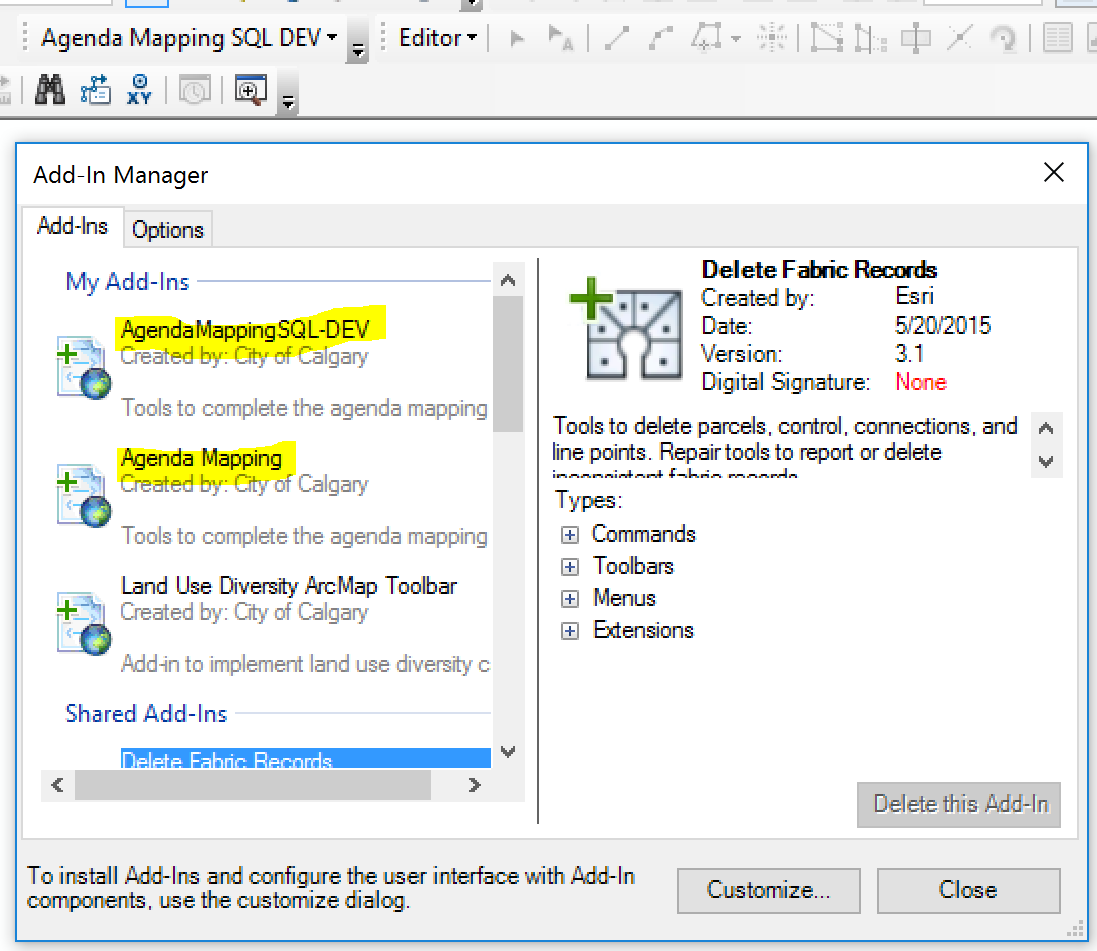Click the Shared Add-Ins section header
The image size is (1097, 951).
146,713
